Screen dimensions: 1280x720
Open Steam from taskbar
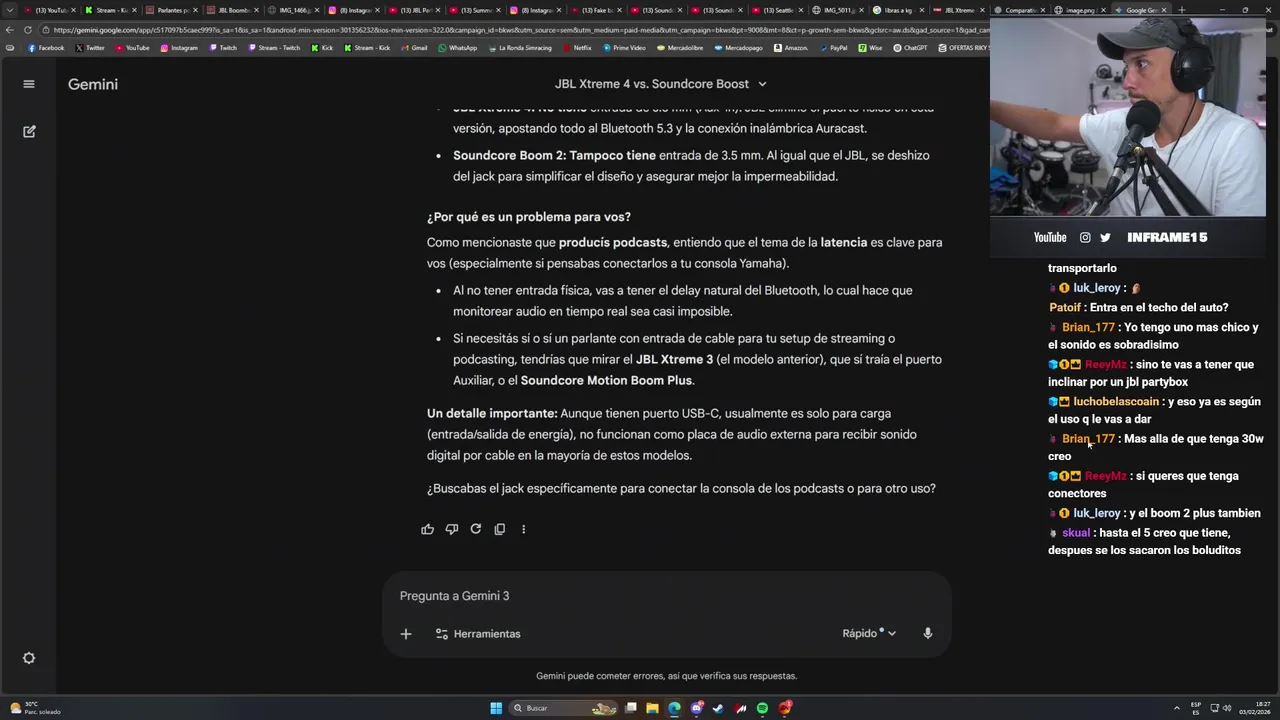pos(718,708)
